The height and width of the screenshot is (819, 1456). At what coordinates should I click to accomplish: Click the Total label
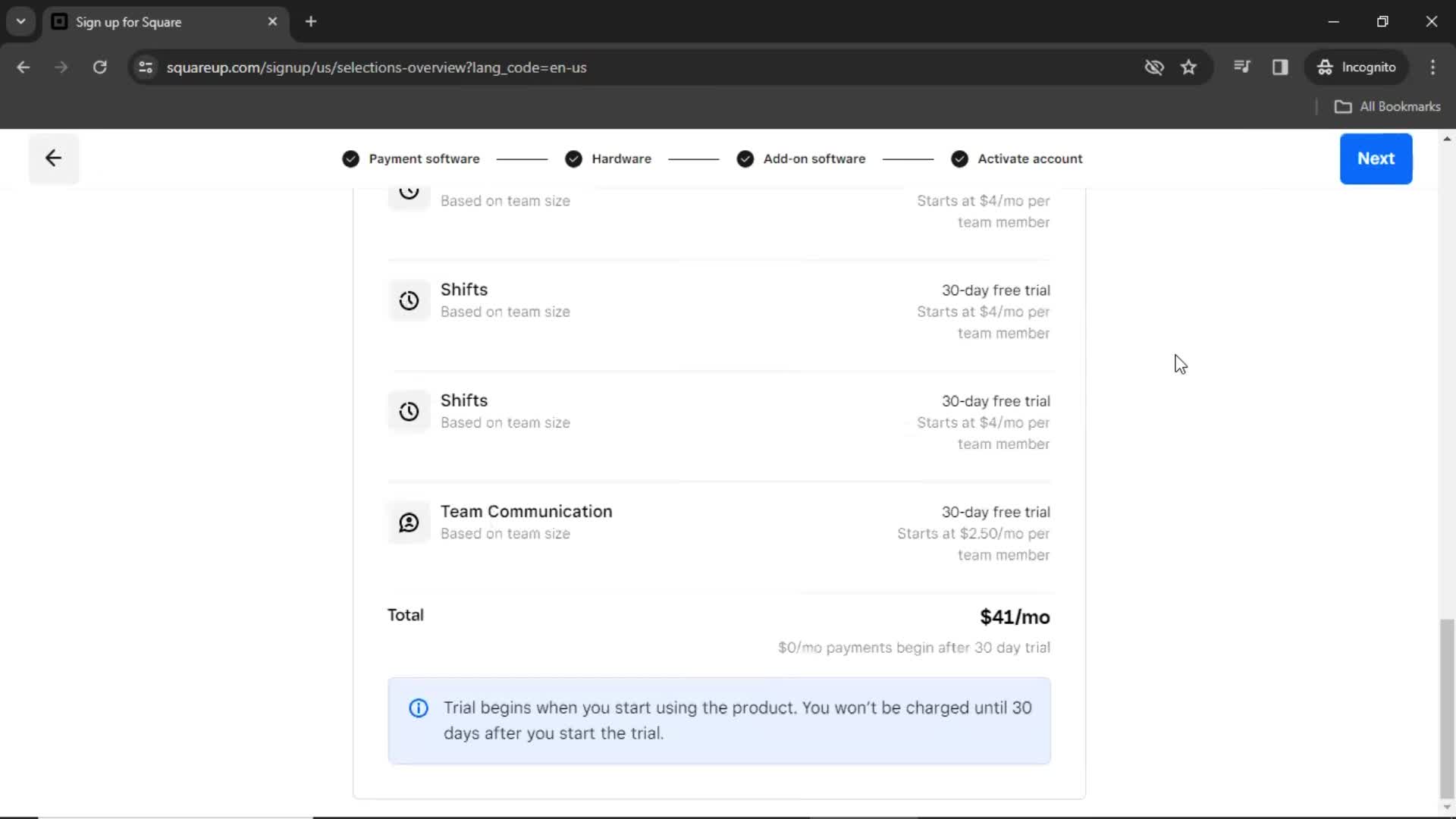pos(406,615)
